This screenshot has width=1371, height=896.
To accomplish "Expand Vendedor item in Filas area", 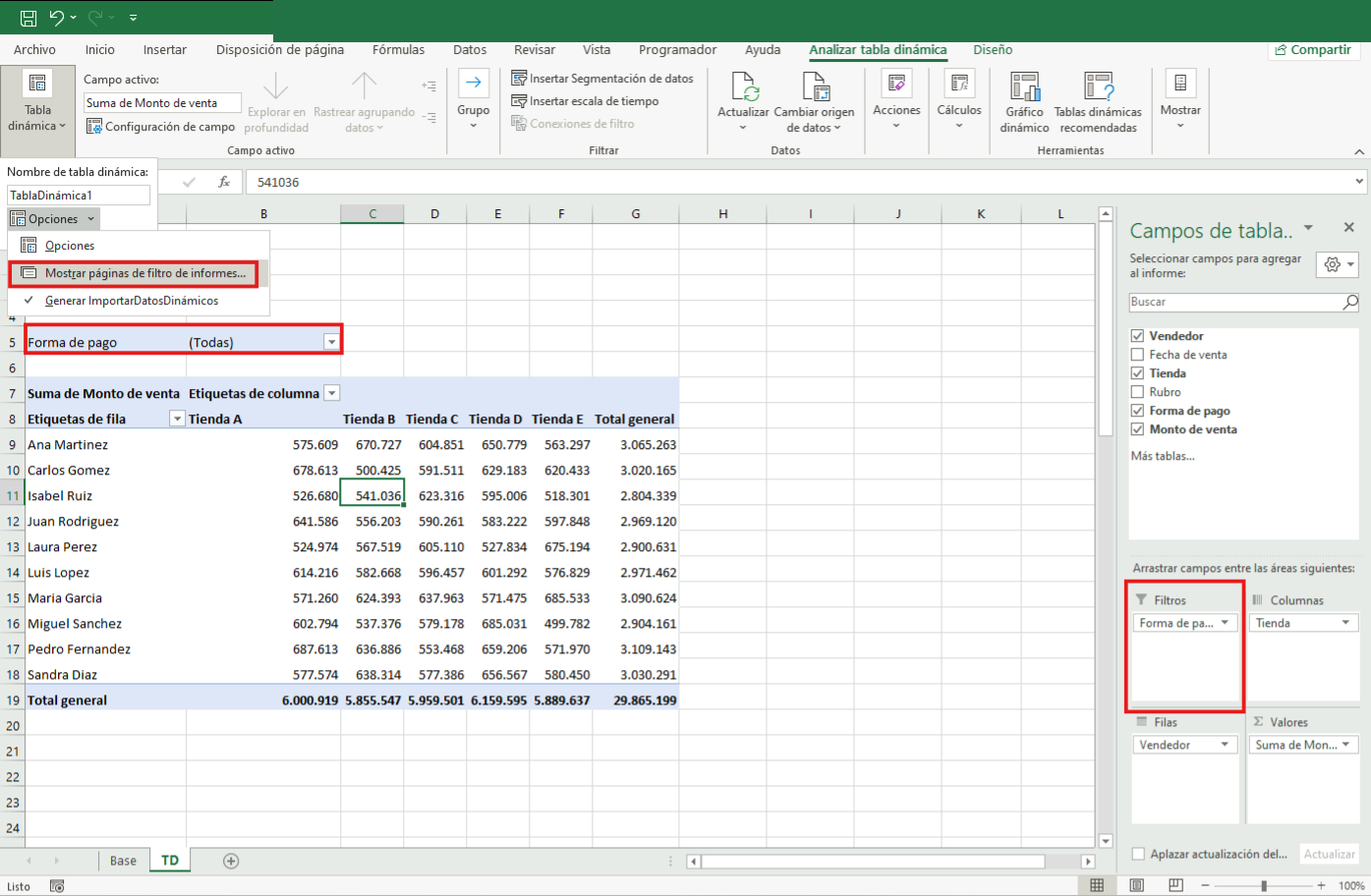I will click(1225, 745).
